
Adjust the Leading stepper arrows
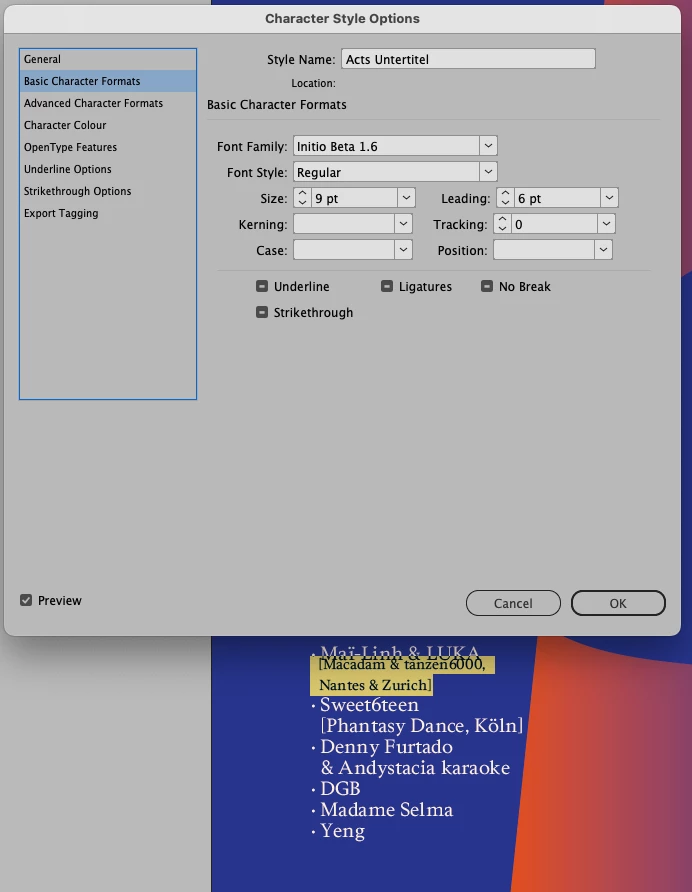[x=505, y=198]
